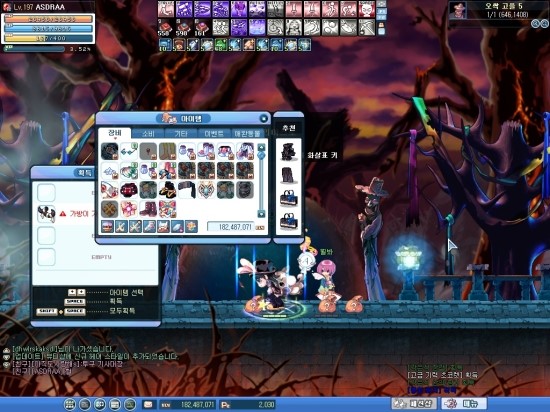Image resolution: width=550 pixels, height=412 pixels.
Task: Click the purple potion quickslot showing 161
Action: (201, 27)
